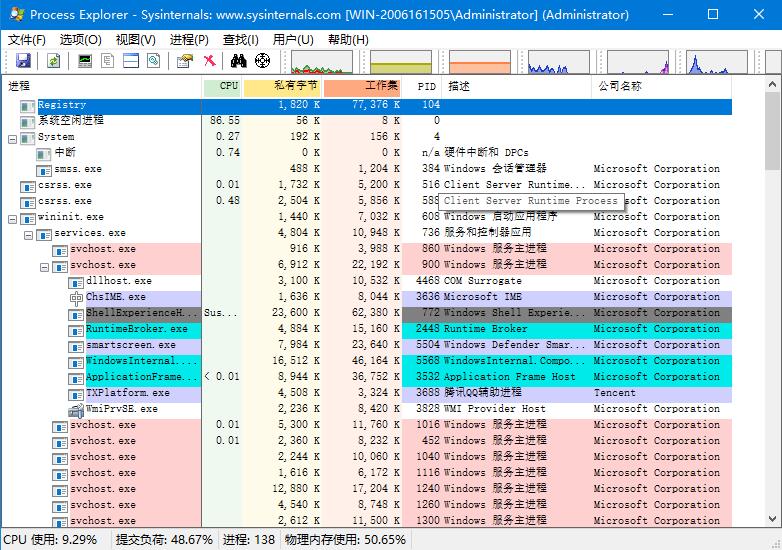Open the process Properties toolbar icon
Image resolution: width=782 pixels, height=550 pixels.
tap(185, 61)
